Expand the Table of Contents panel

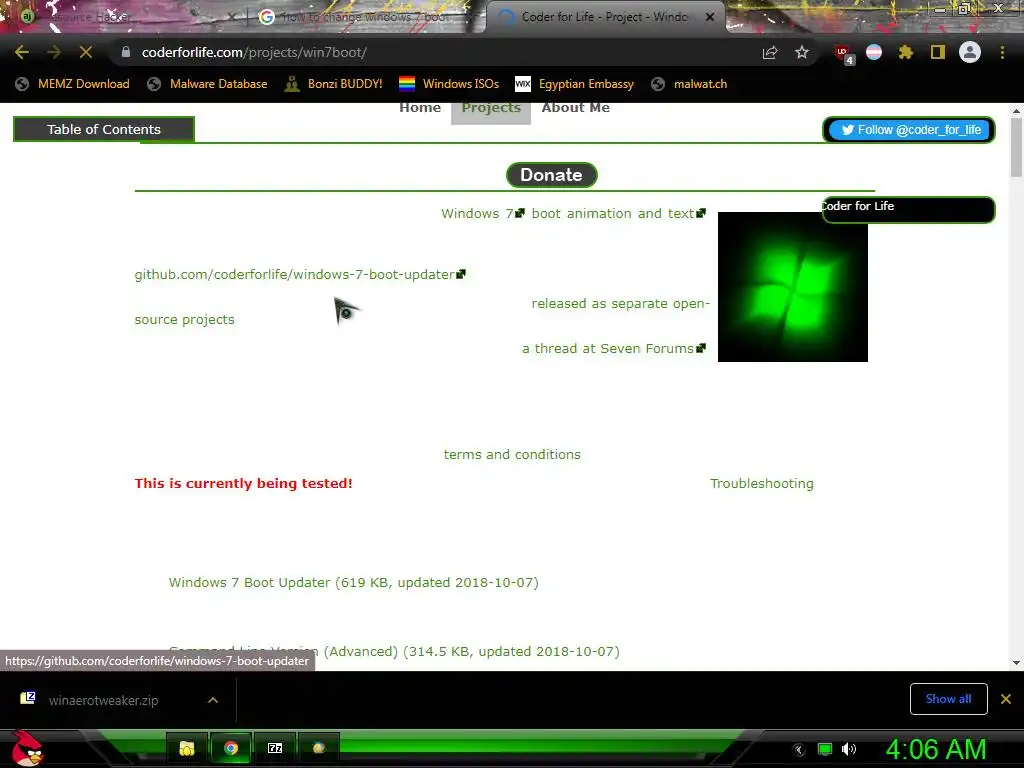coord(104,129)
